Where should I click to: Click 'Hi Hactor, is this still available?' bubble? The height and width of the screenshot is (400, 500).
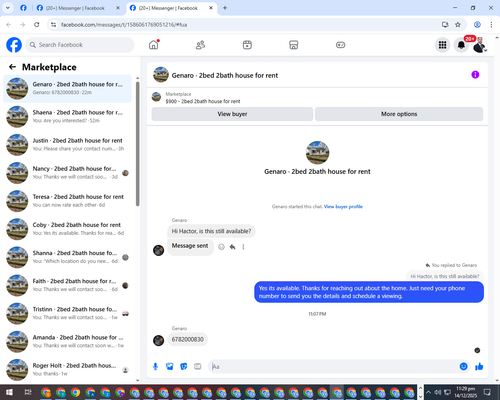point(211,231)
